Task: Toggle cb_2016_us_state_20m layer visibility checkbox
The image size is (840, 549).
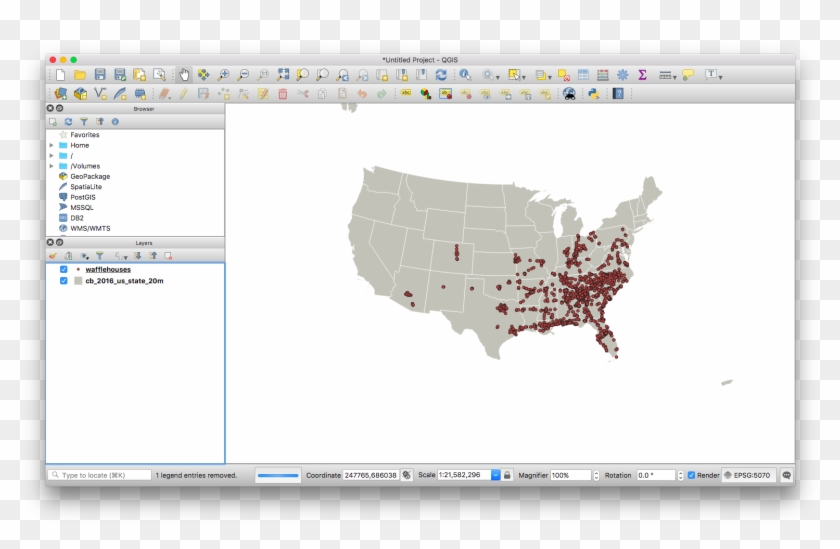Action: tap(64, 281)
